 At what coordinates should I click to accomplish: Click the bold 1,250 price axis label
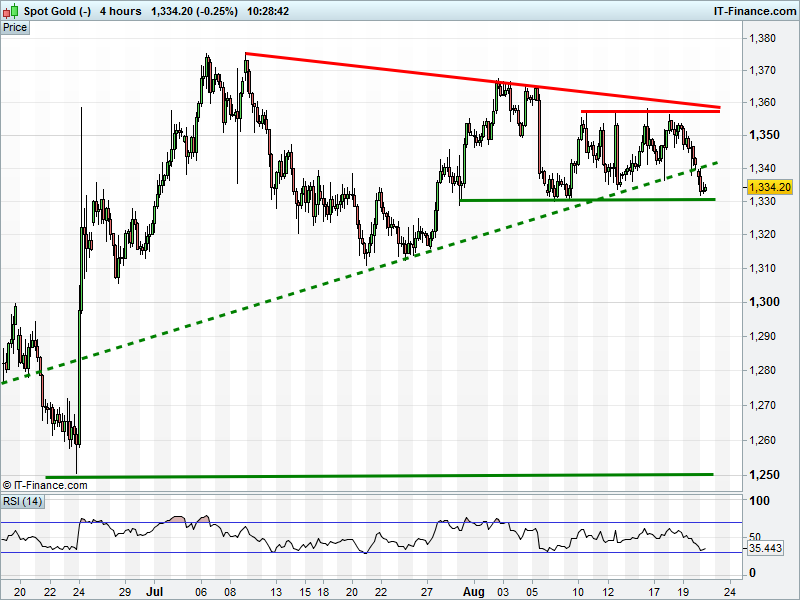click(764, 474)
